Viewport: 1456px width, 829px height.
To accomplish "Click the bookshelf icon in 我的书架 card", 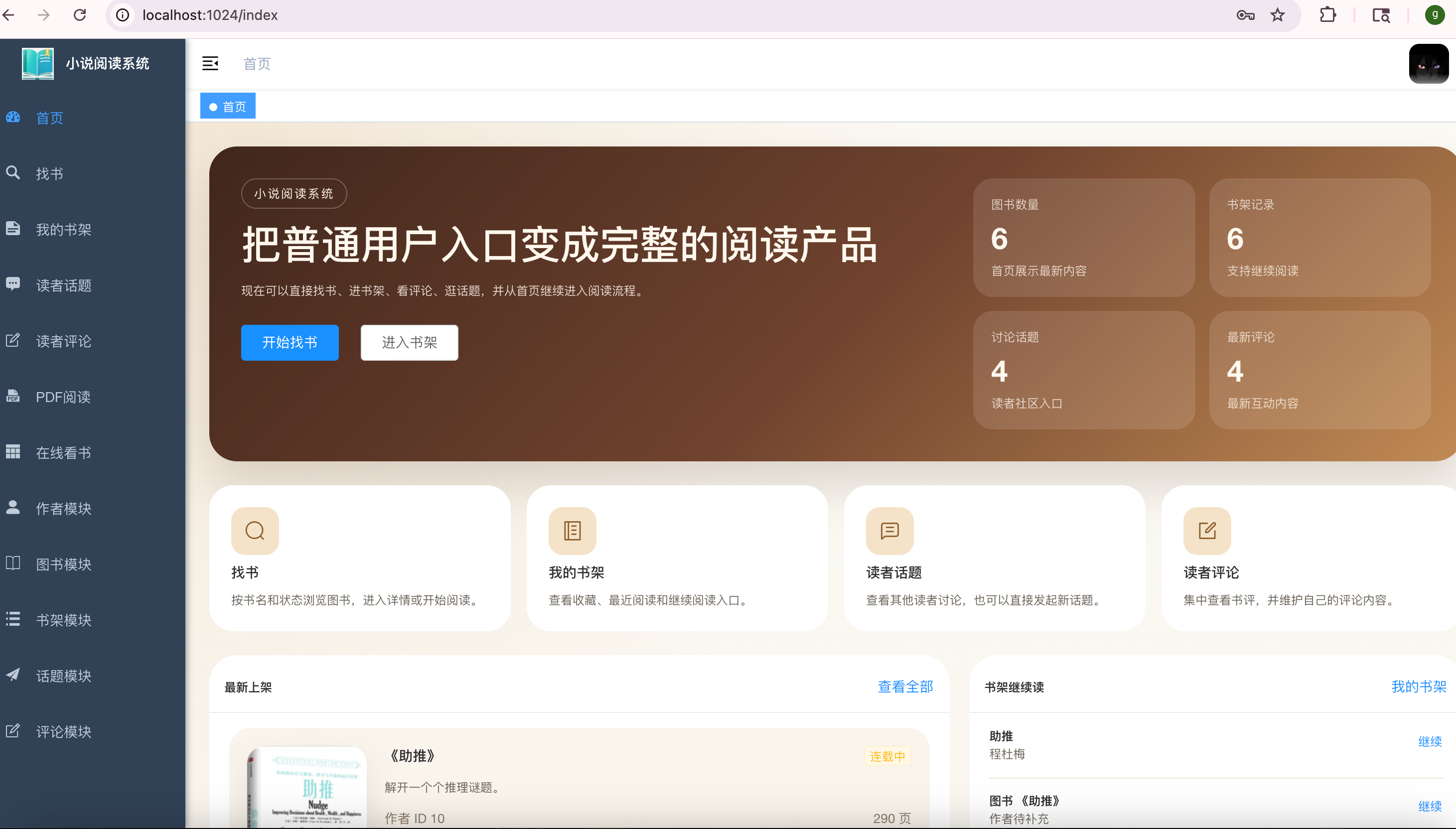I will [572, 531].
